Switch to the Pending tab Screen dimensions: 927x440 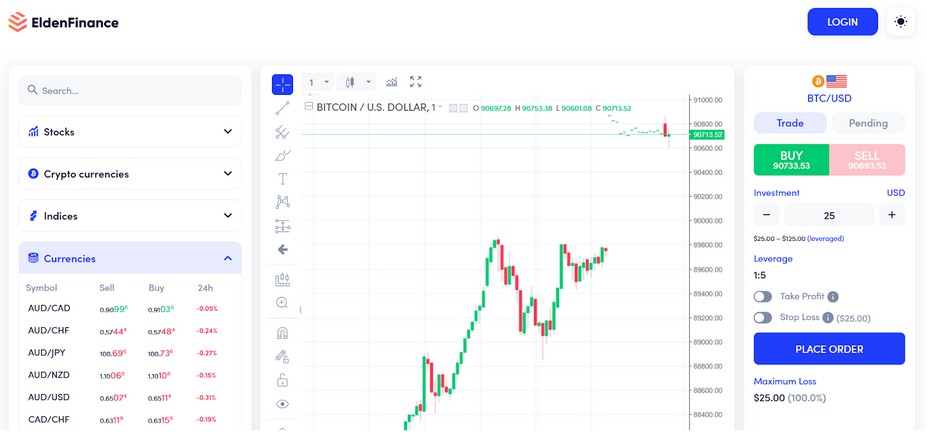click(x=868, y=123)
